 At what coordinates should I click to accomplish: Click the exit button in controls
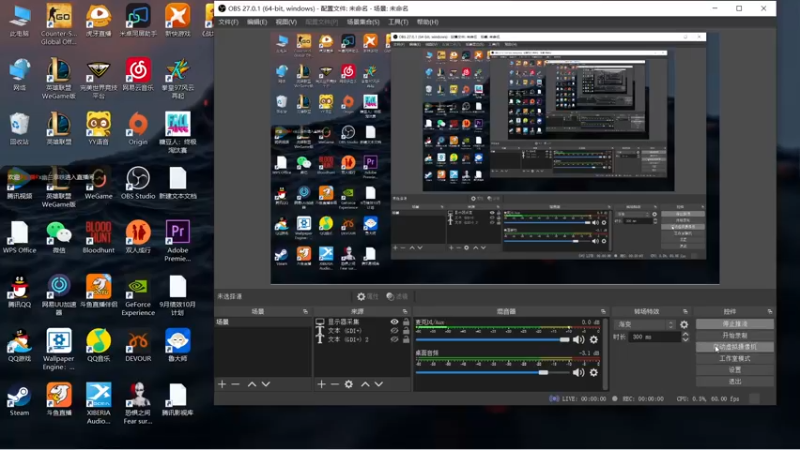(735, 381)
